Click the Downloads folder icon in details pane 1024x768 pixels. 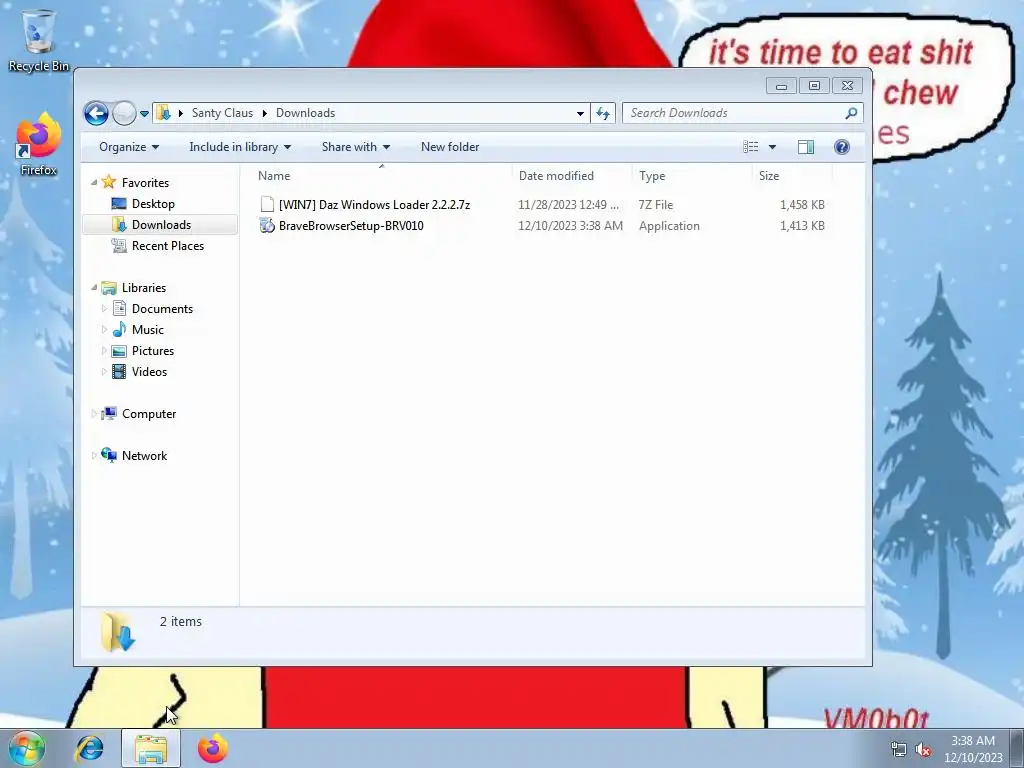(118, 632)
